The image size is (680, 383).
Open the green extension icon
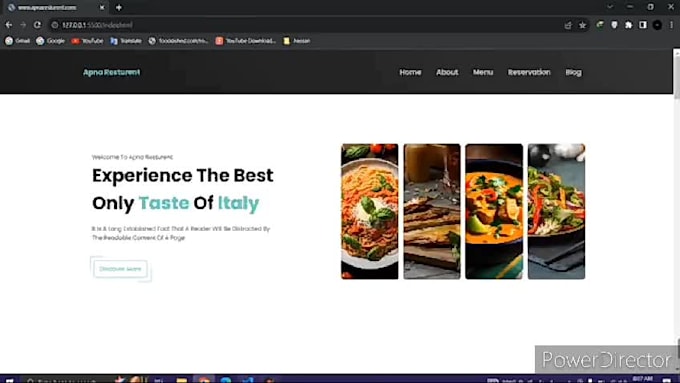click(600, 25)
